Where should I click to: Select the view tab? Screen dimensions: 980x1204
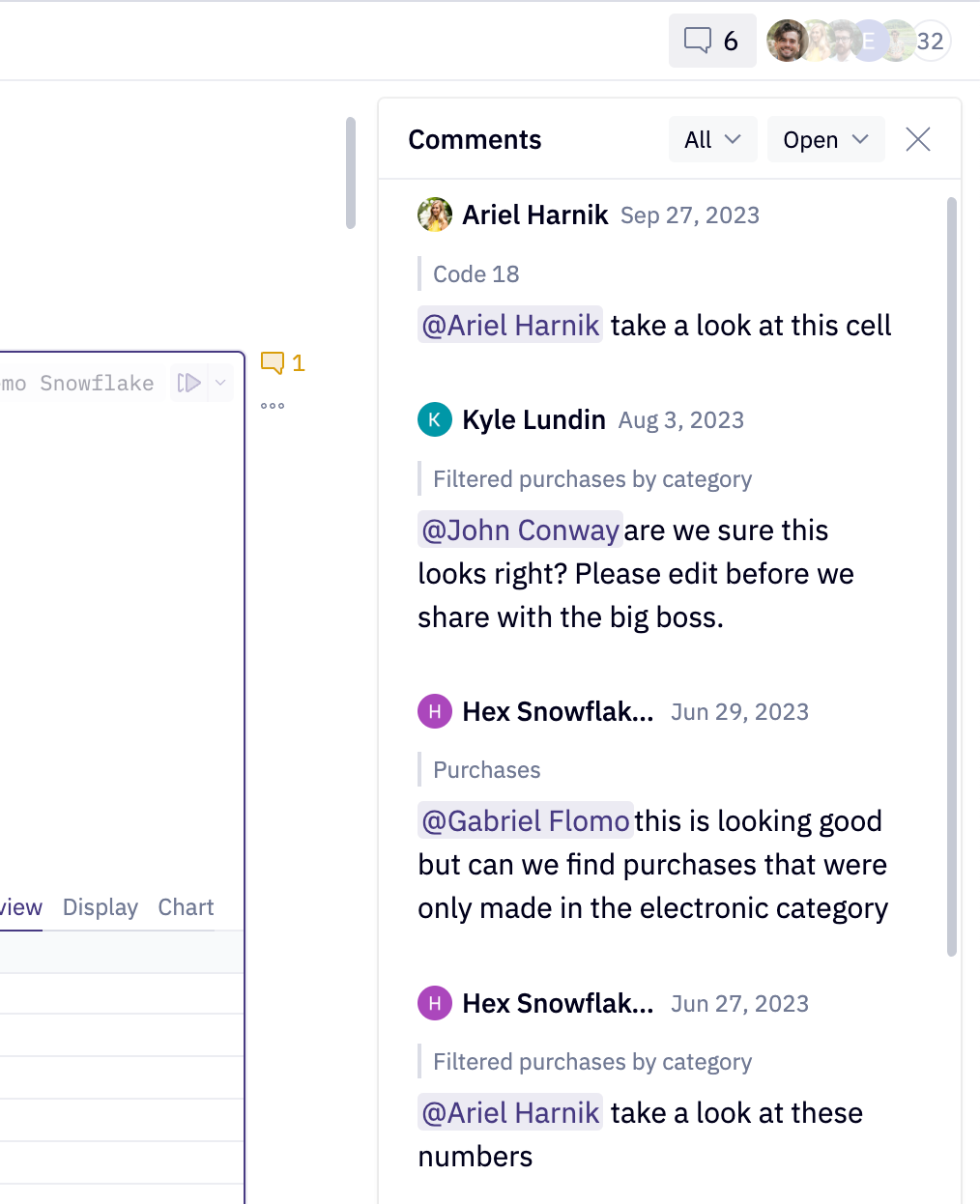tap(19, 907)
